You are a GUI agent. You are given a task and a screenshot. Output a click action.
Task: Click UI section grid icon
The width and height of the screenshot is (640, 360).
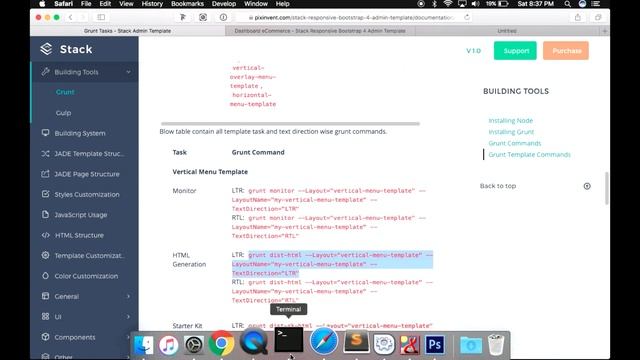coord(45,317)
